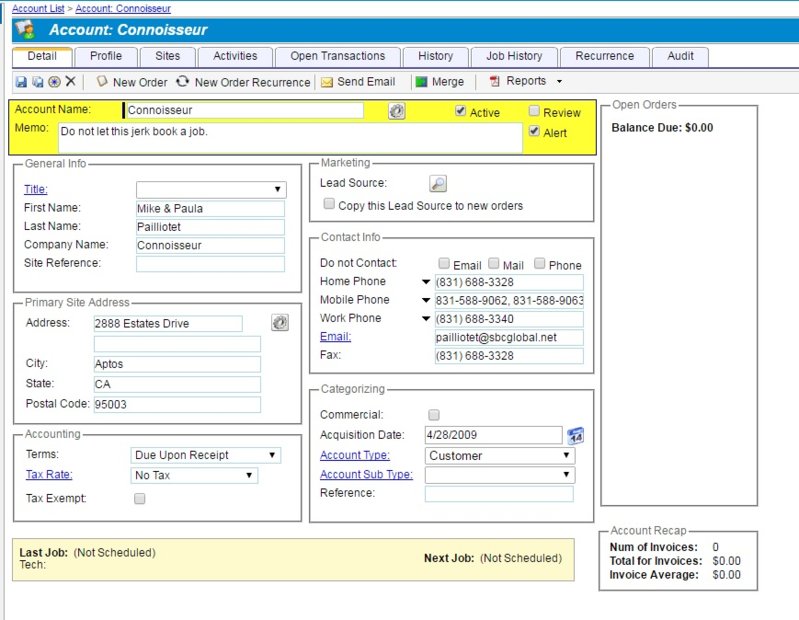Click the Save floppy disk icon
799x620 pixels.
(21, 82)
